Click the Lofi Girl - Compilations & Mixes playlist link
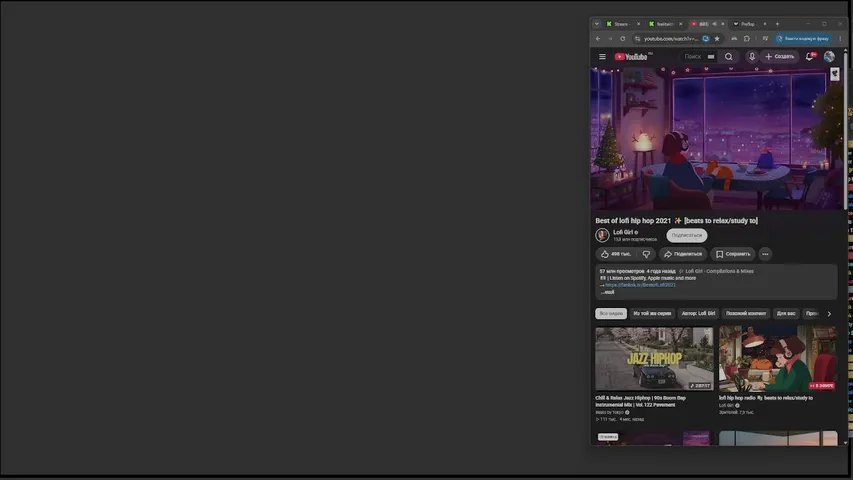The height and width of the screenshot is (480, 853). tap(719, 271)
